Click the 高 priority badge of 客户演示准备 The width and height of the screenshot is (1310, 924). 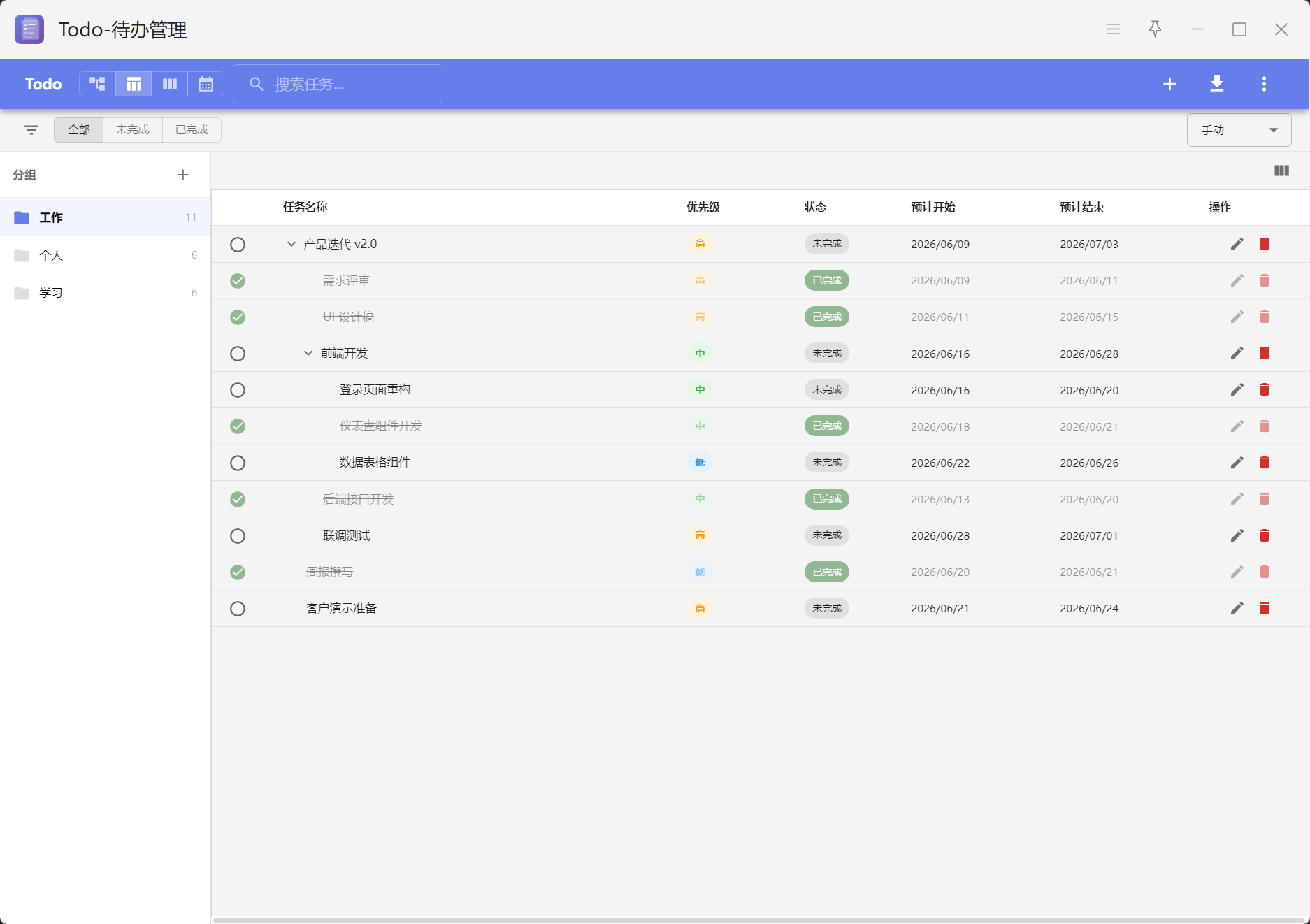[700, 608]
